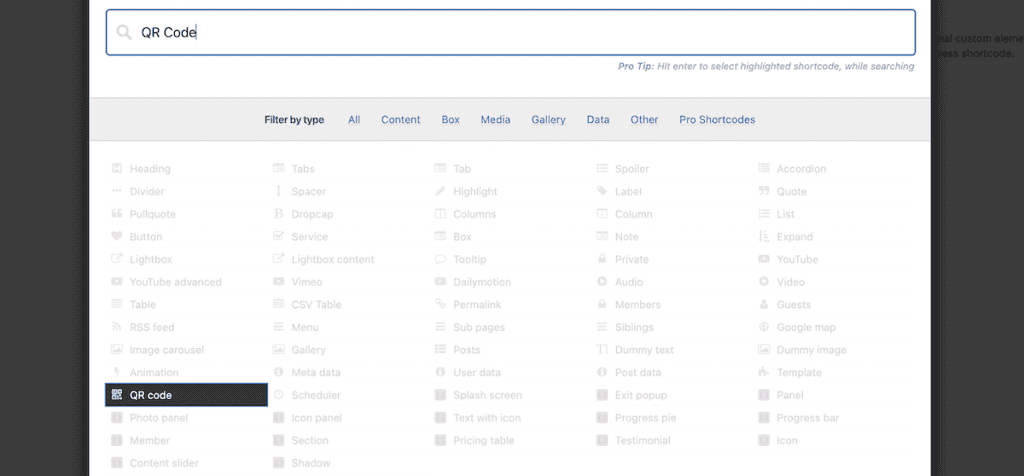Filter by Content type
The image size is (1024, 476).
coord(400,120)
